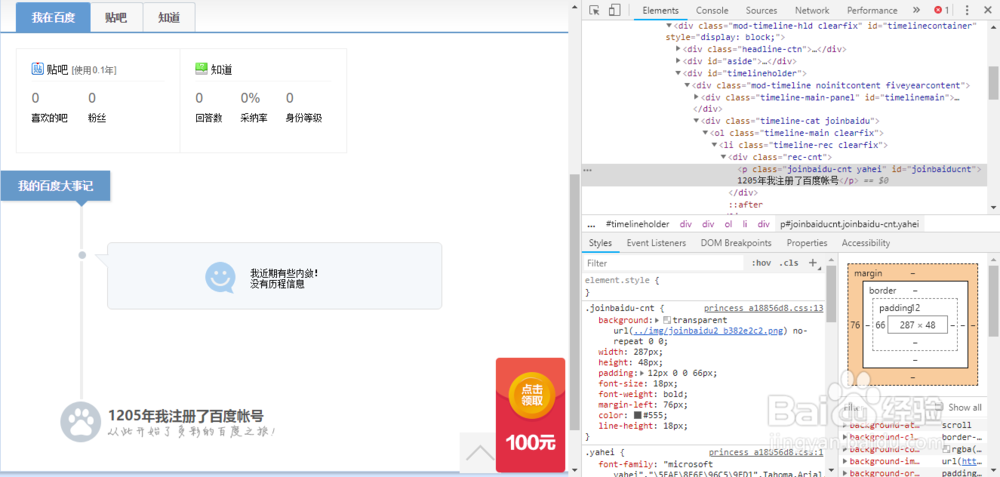Image resolution: width=1000 pixels, height=477 pixels.
Task: Click the margin-left value 76 in box model
Action: [x=856, y=325]
